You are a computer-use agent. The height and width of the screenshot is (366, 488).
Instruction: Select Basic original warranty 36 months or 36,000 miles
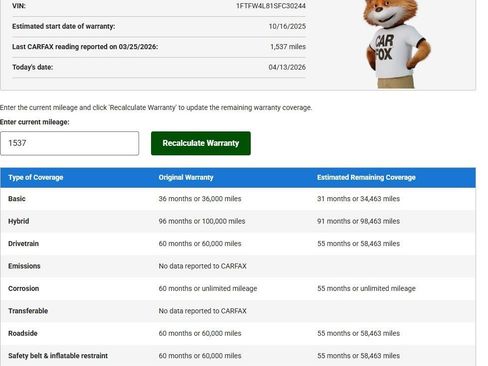(200, 199)
